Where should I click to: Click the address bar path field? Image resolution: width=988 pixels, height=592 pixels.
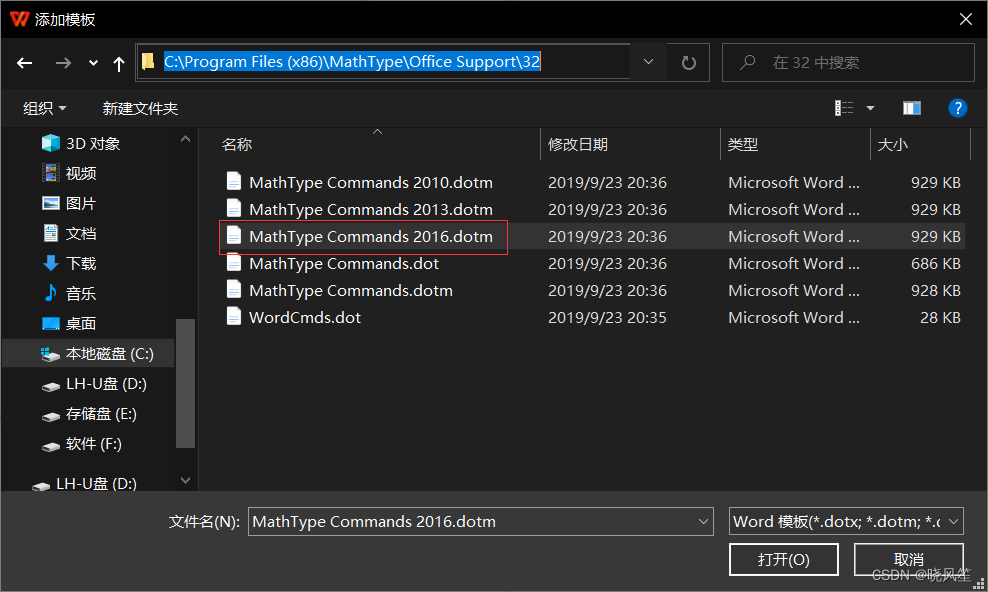click(383, 62)
